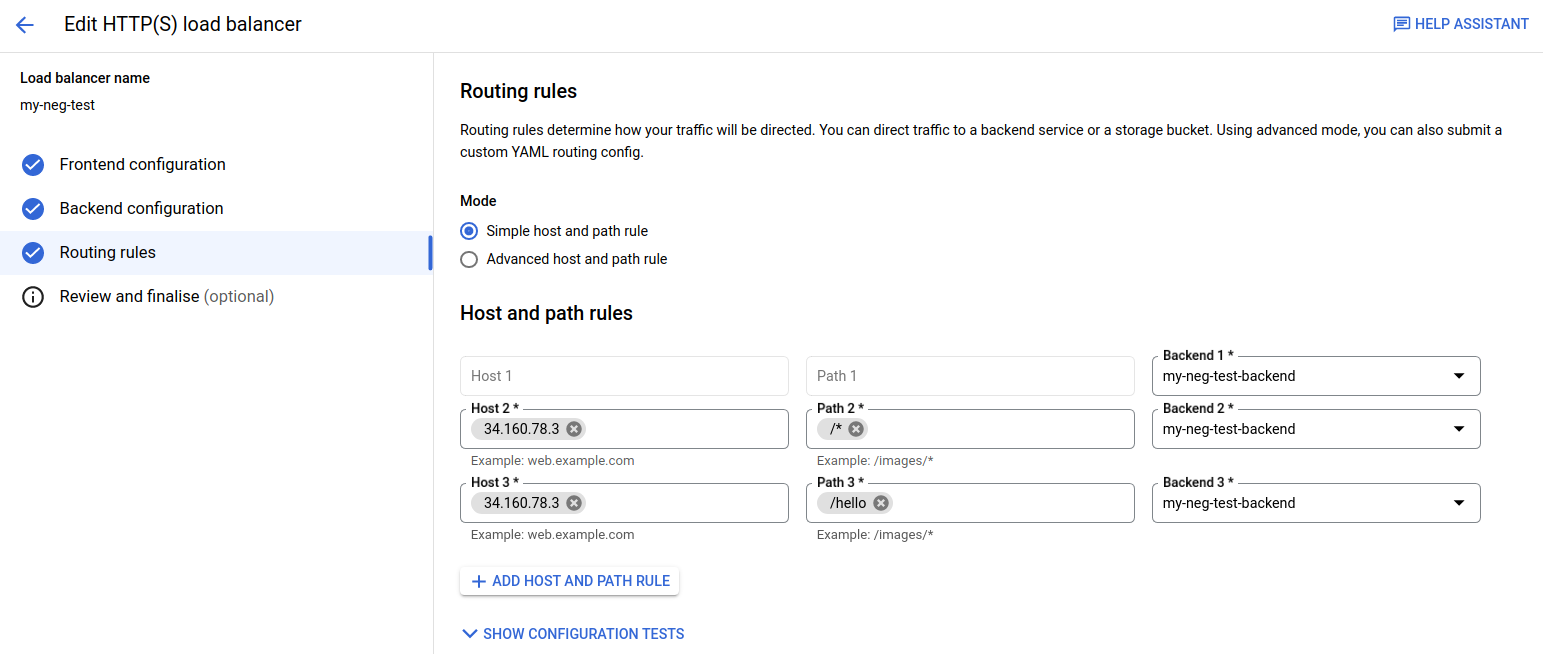Image resolution: width=1543 pixels, height=654 pixels.
Task: Expand Show Configuration Tests section
Action: (x=572, y=633)
